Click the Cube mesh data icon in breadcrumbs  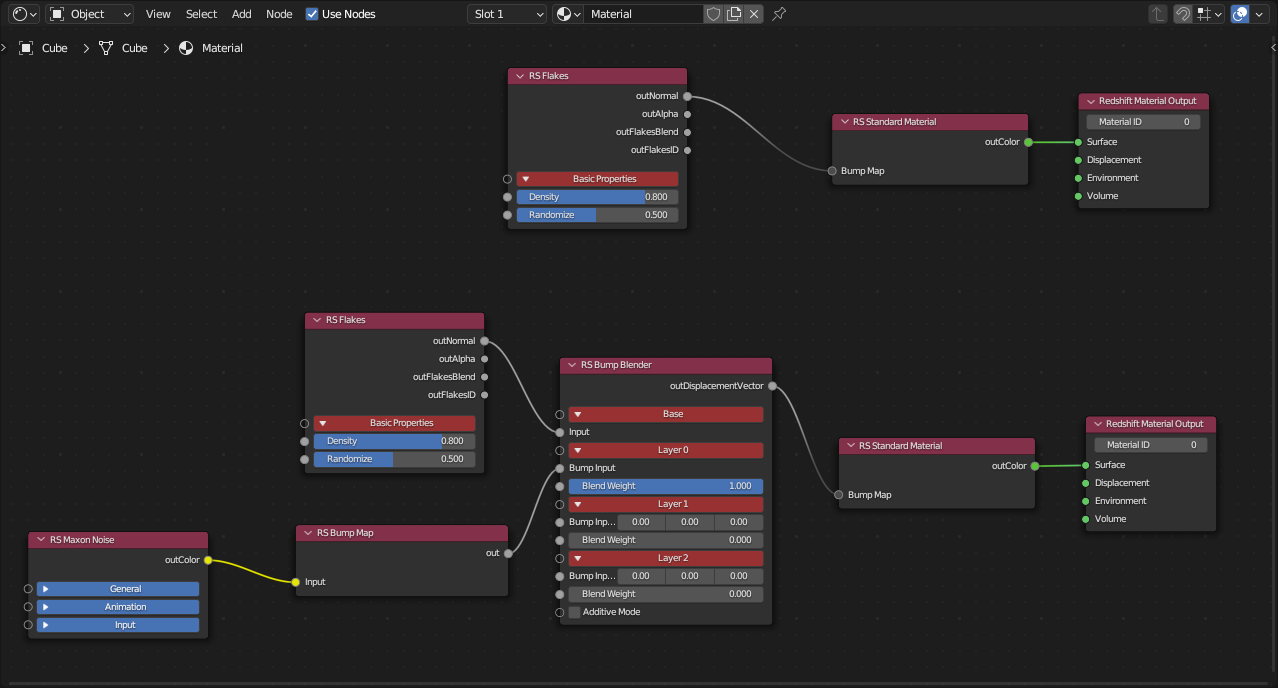point(105,48)
